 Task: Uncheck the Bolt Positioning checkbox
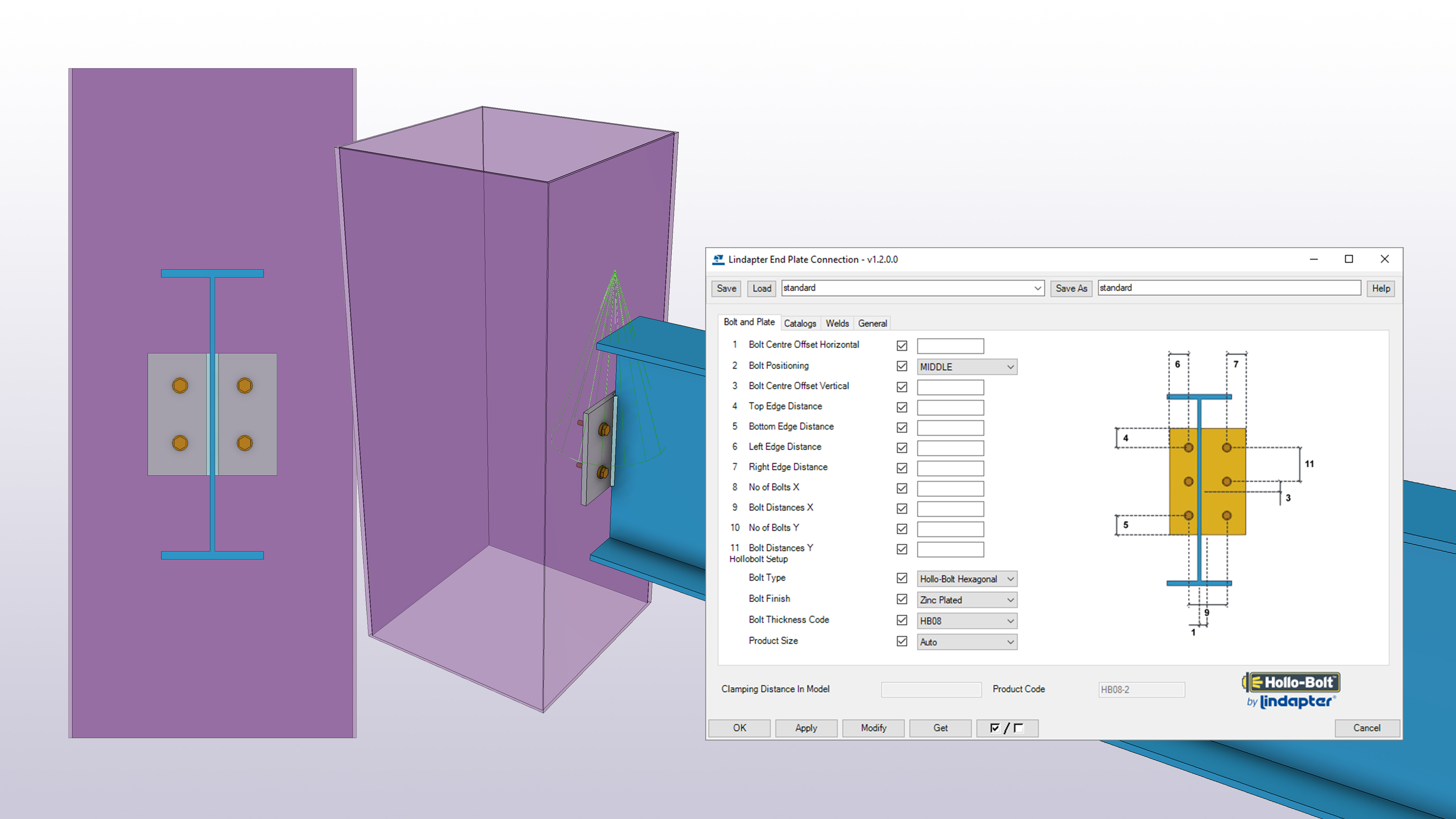(x=902, y=366)
